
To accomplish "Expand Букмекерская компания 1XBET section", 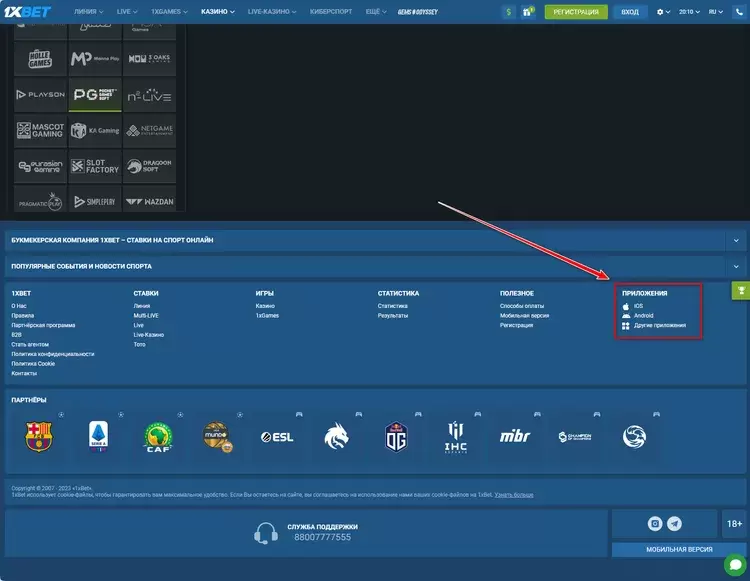I will (375, 240).
